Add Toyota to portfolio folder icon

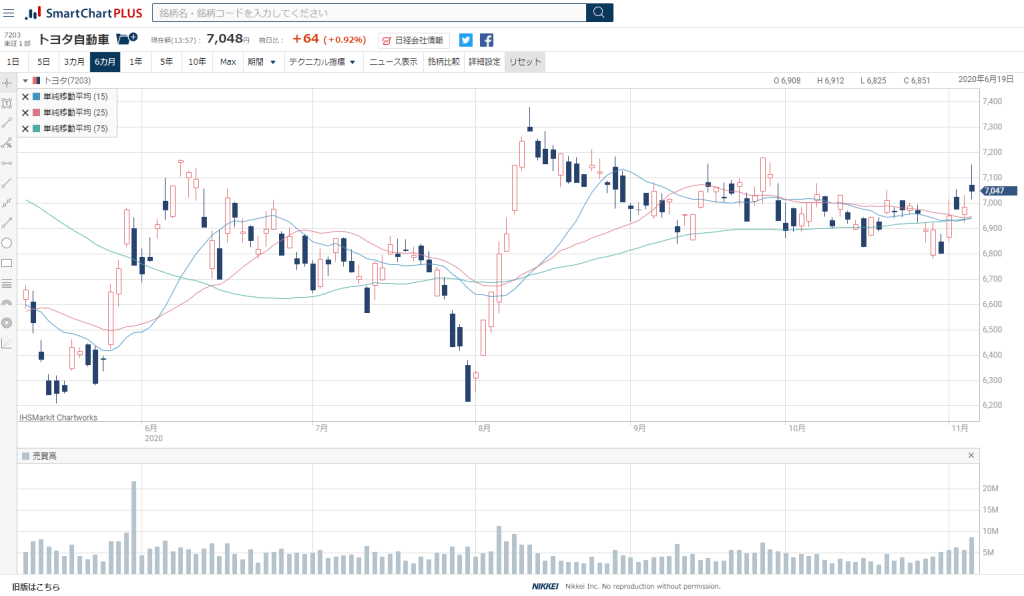coord(125,39)
